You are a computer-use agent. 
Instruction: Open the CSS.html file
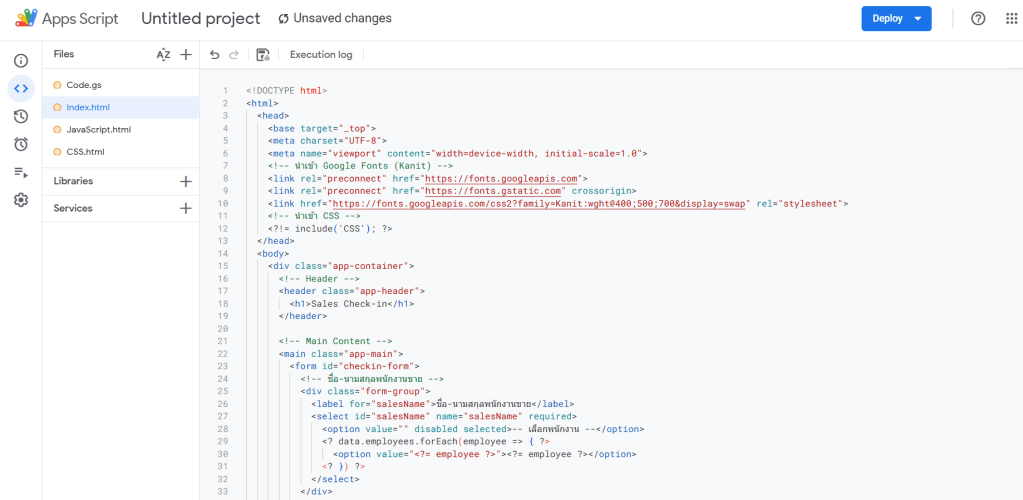click(x=85, y=152)
